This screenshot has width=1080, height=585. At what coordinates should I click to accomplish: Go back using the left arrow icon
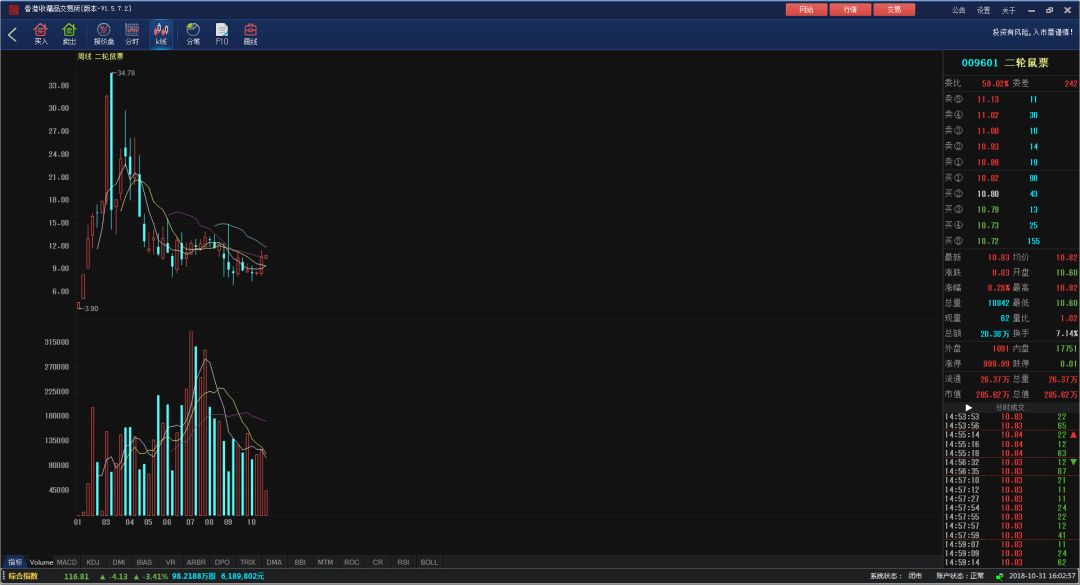point(12,34)
